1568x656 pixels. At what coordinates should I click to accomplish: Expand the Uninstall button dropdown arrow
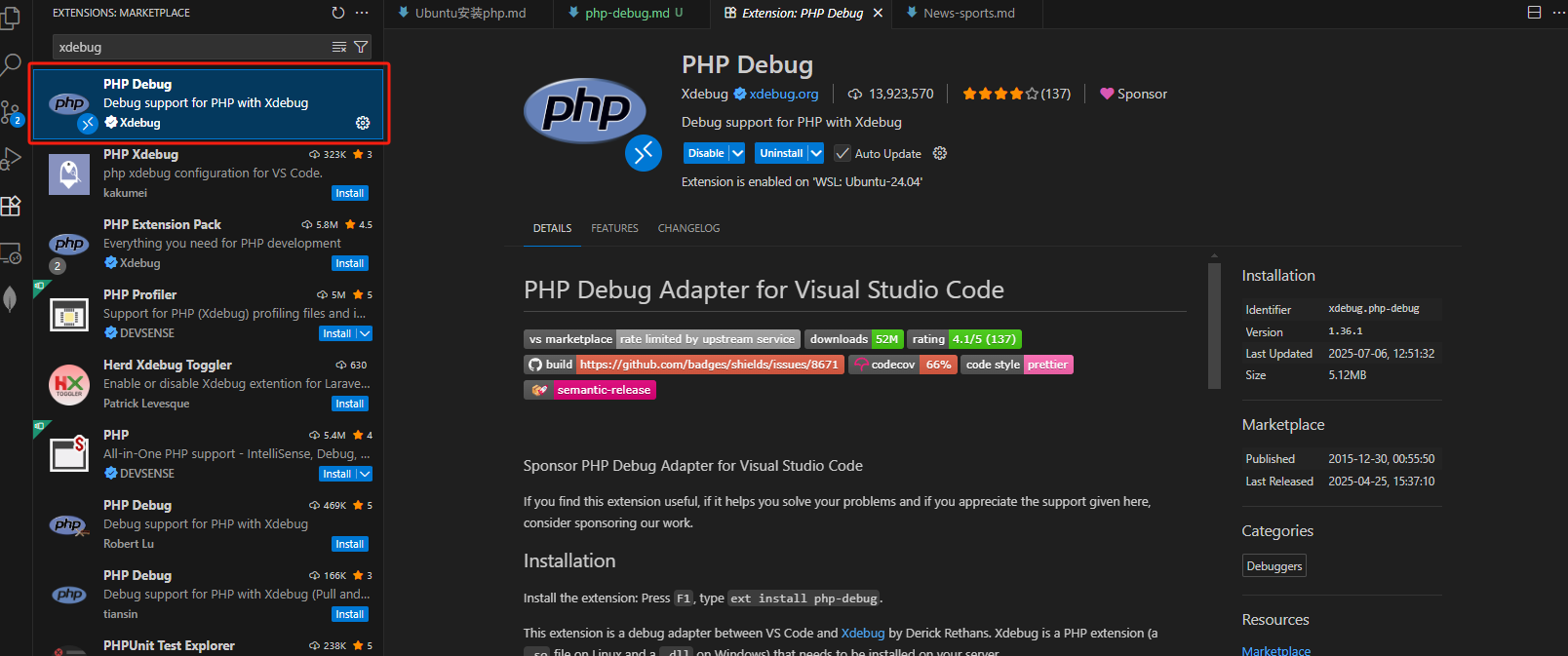tap(816, 153)
